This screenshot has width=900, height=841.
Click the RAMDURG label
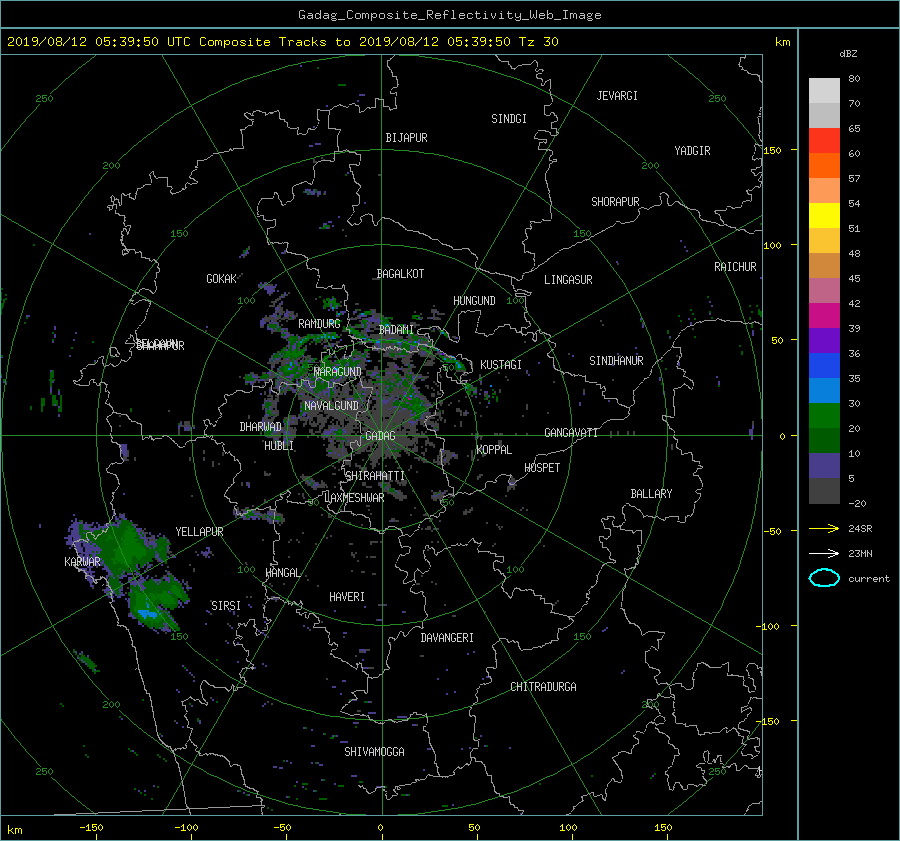click(x=319, y=324)
